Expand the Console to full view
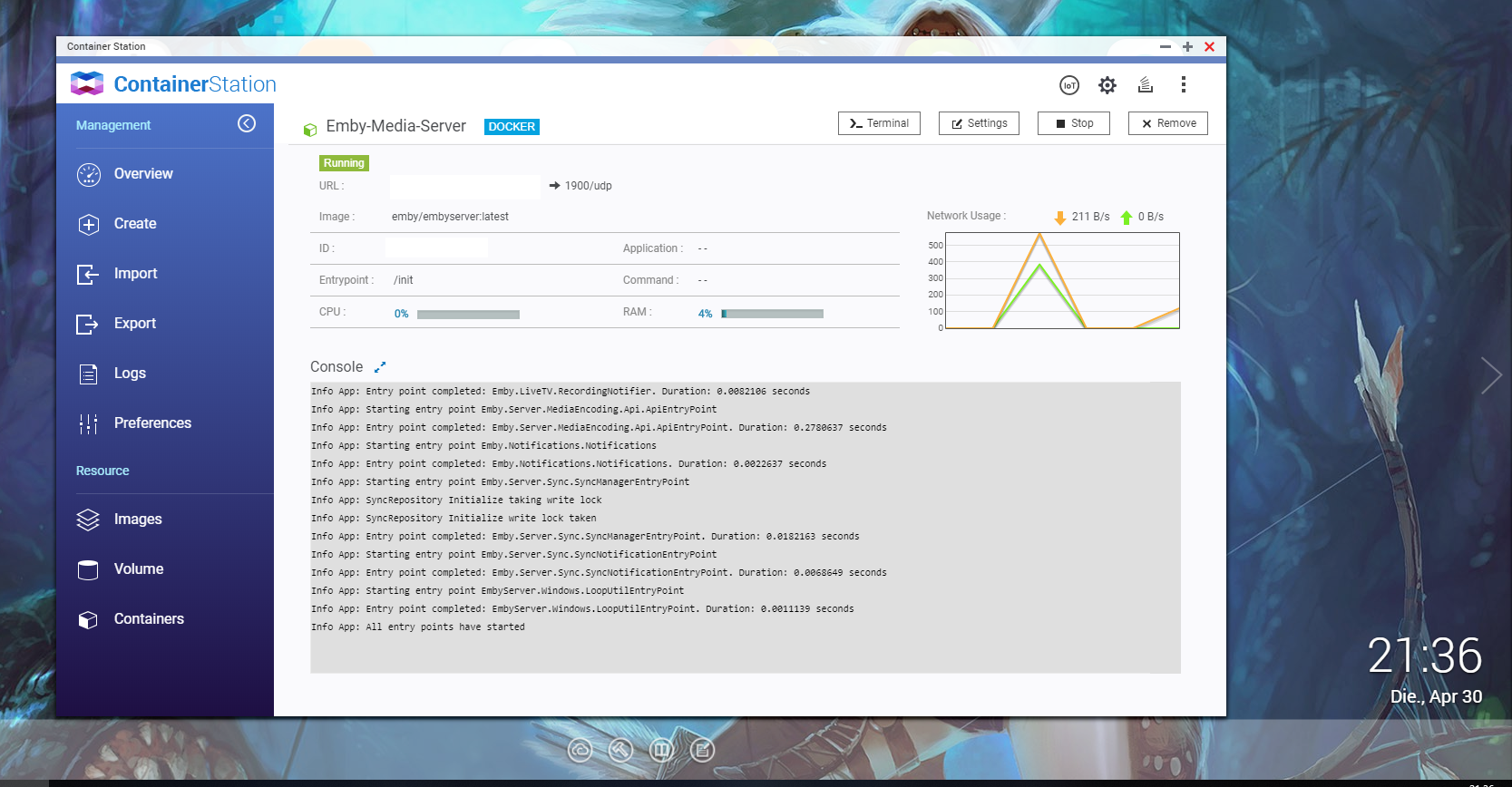The width and height of the screenshot is (1512, 787). click(380, 367)
